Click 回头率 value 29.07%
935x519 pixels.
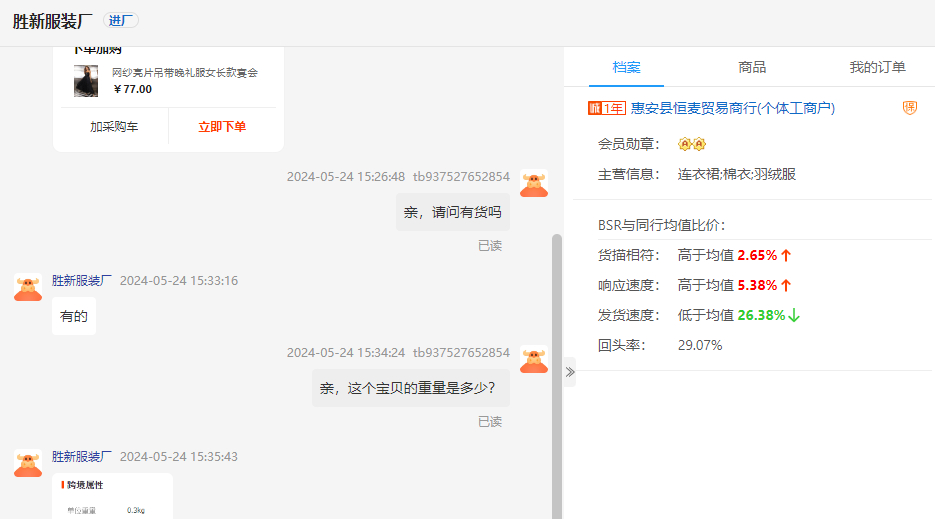pos(700,345)
